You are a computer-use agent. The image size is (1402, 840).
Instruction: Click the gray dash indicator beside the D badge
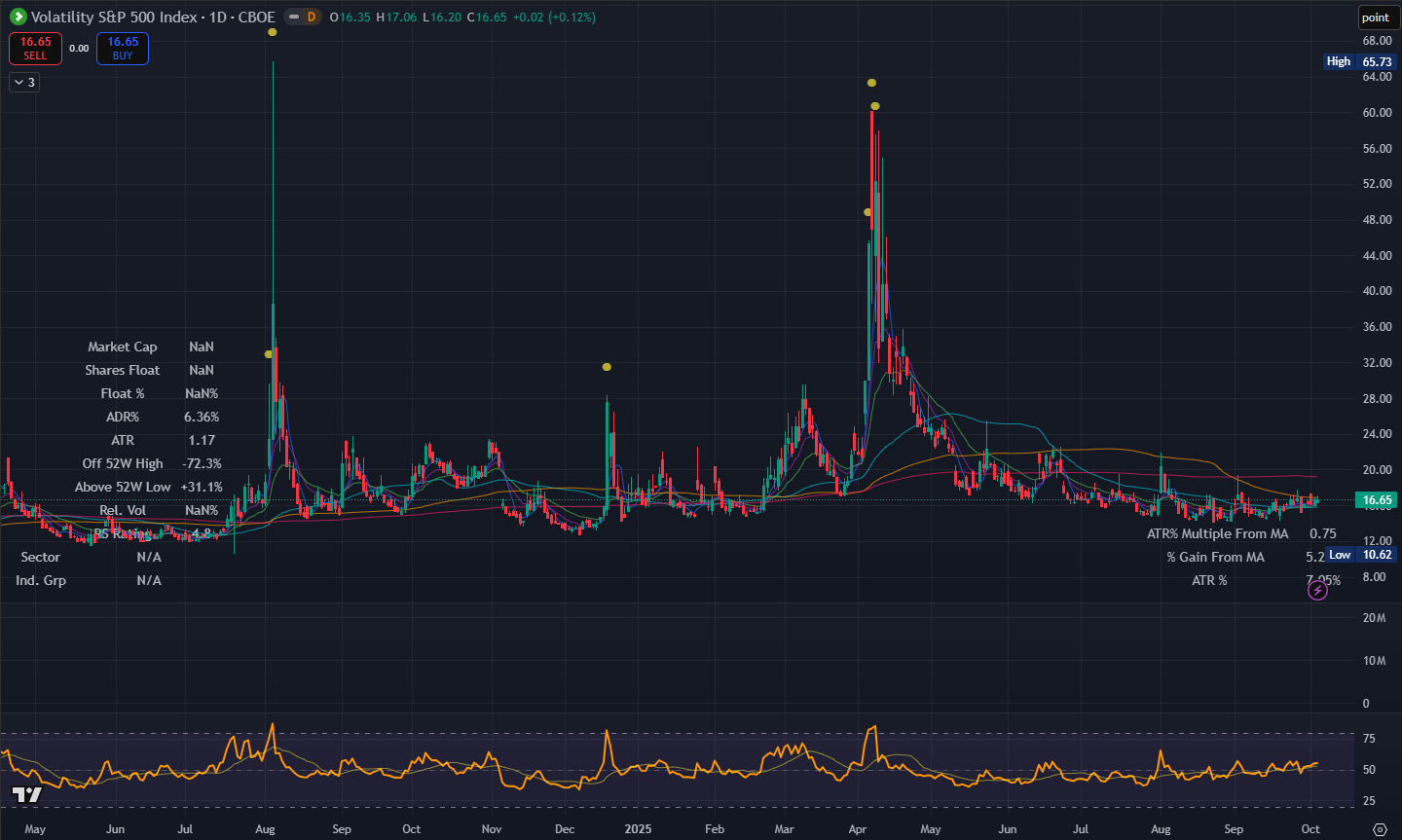(292, 17)
